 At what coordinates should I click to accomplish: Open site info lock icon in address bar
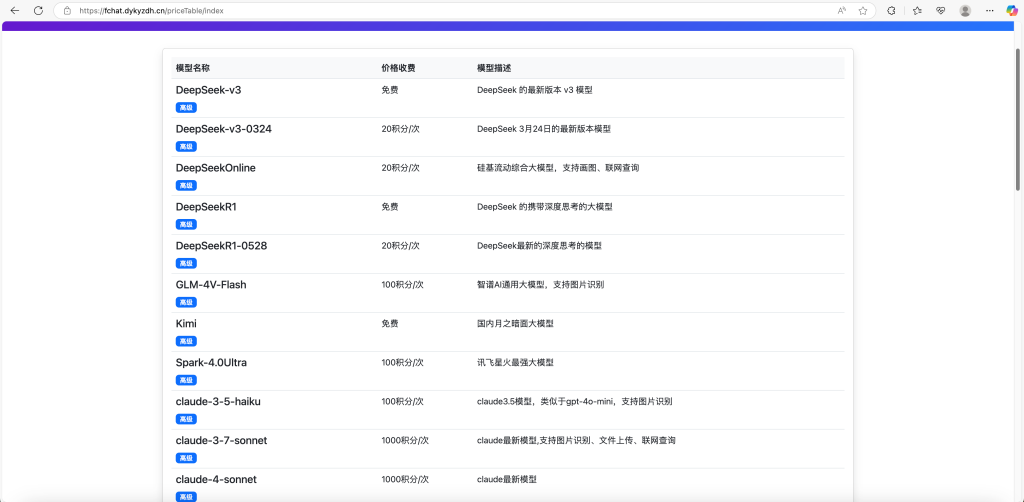67,10
